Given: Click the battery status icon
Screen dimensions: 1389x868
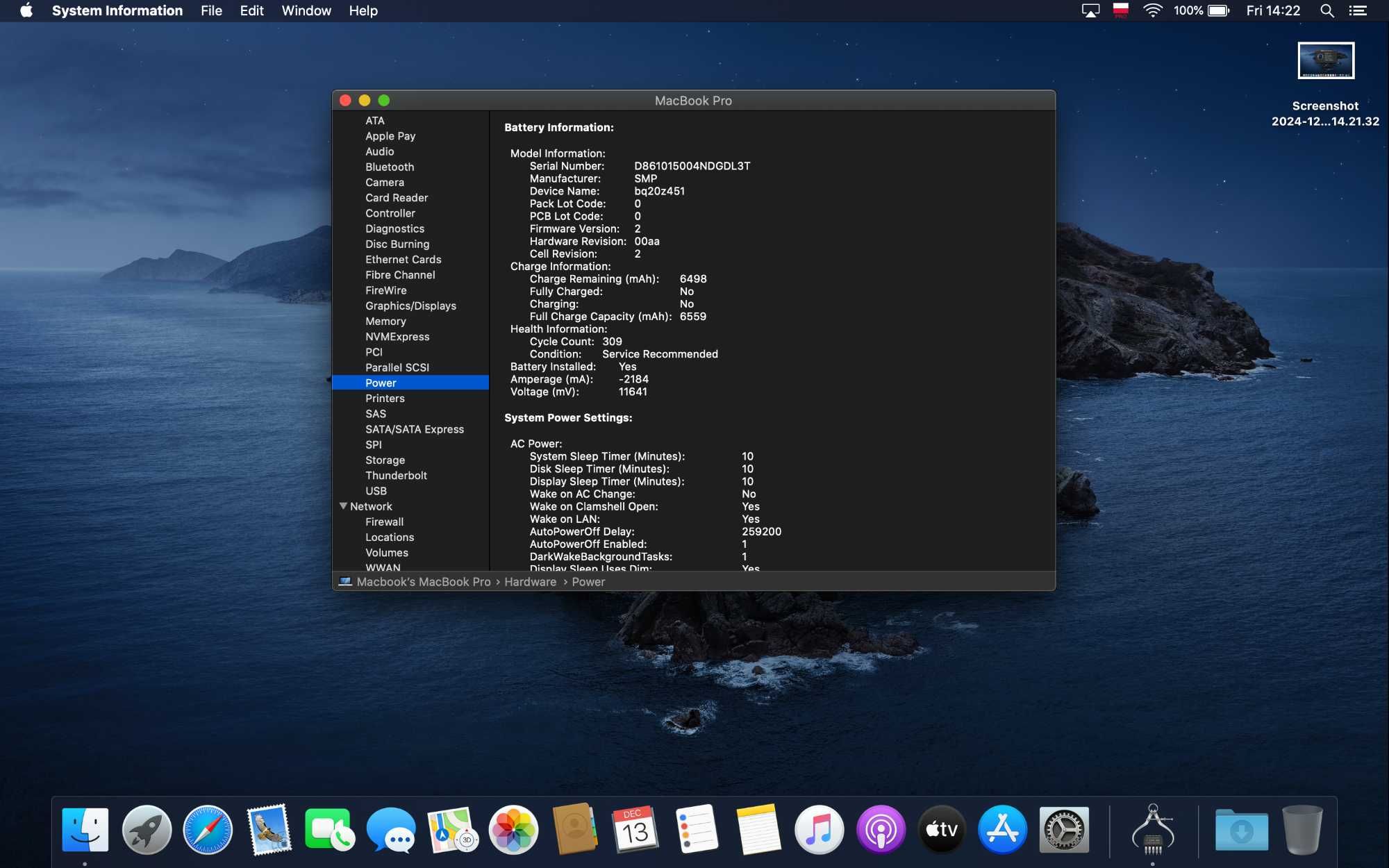Looking at the screenshot, I should point(1219,10).
